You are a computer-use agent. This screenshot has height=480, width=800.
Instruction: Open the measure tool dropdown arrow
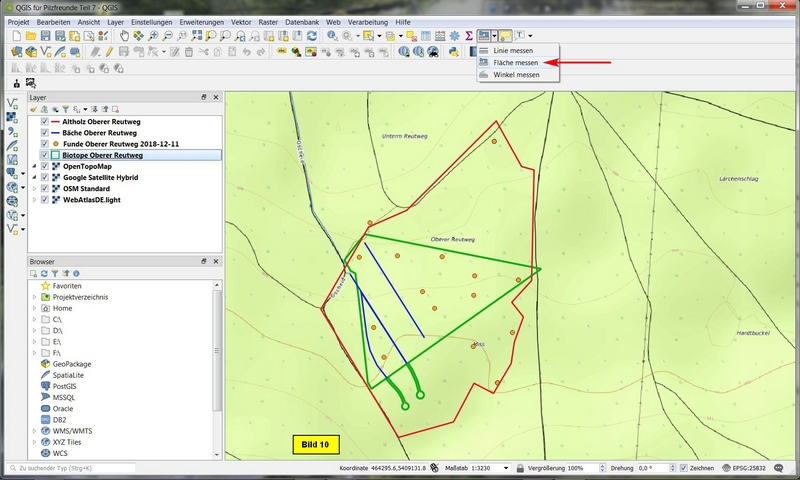pos(494,36)
